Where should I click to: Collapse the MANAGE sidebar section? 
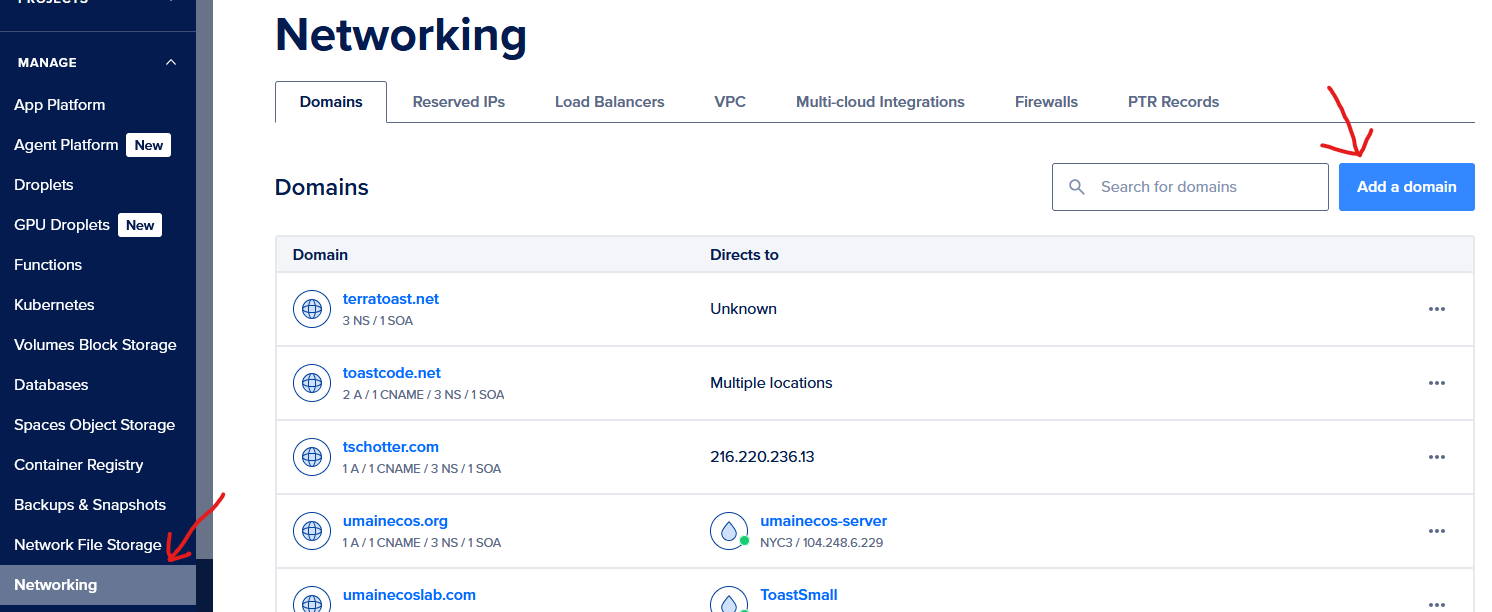tap(171, 62)
